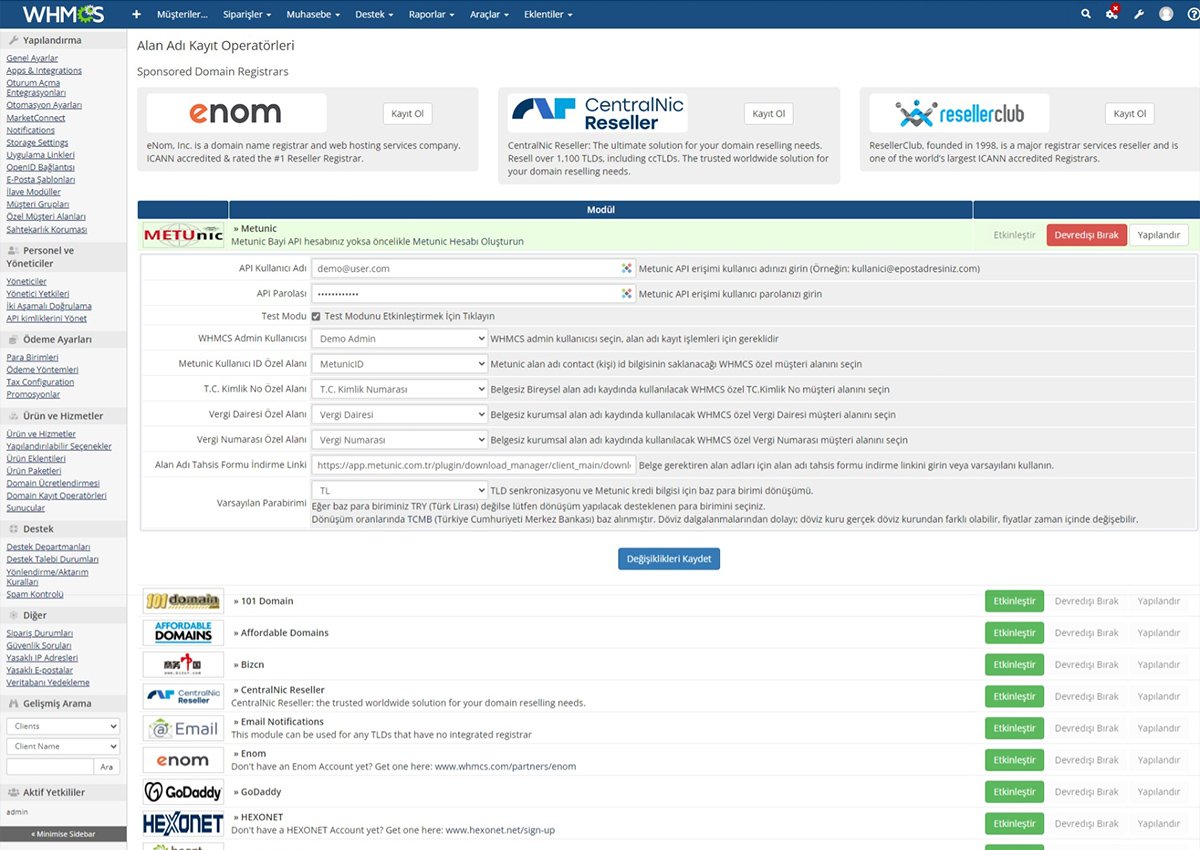1200x850 pixels.
Task: Click the Alan Adı Tahsis Formu link field
Action: 473,465
